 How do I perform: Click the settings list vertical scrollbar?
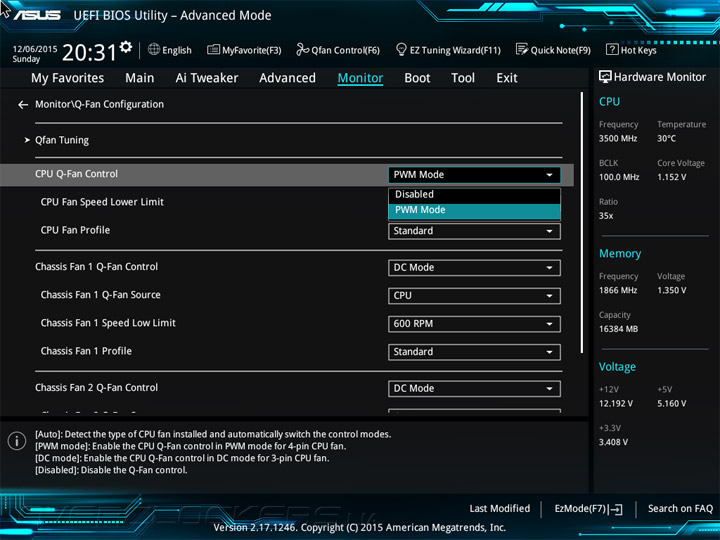(582, 223)
